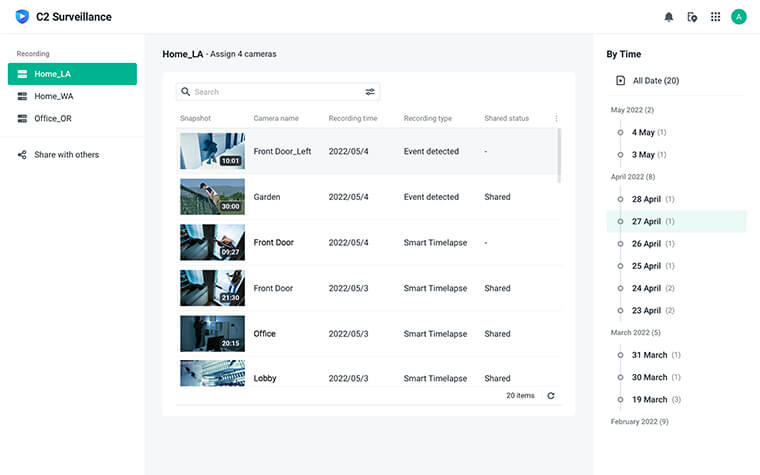This screenshot has height=475, width=760.
Task: Click the recordings list scrollbar
Action: coord(559,155)
